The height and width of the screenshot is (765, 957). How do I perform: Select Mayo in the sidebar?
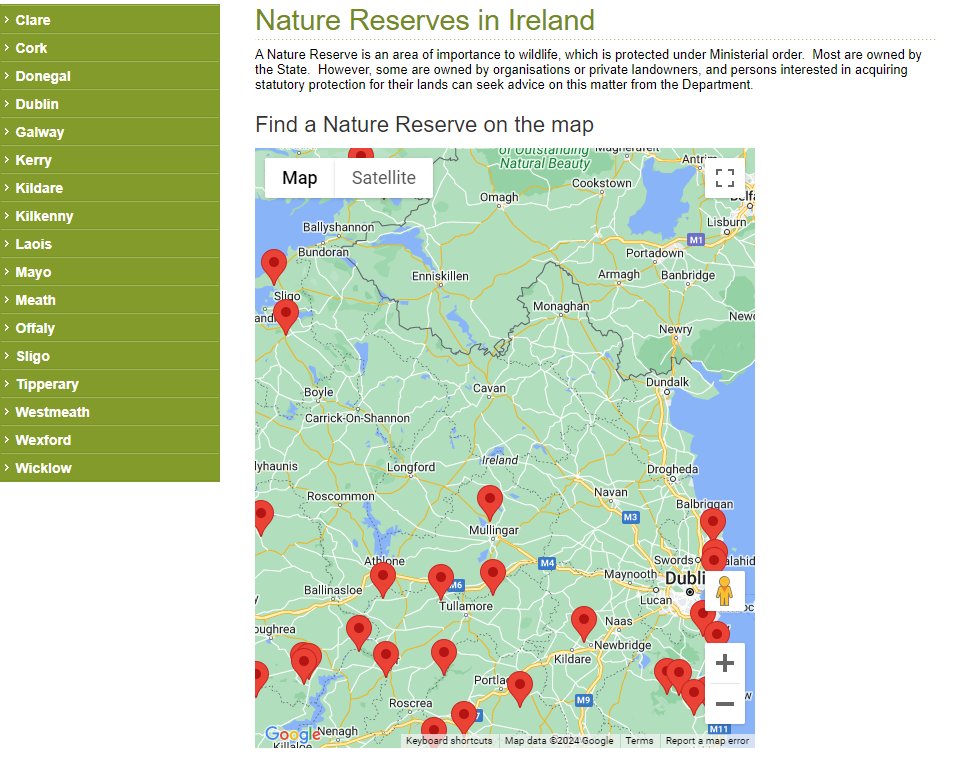[110, 272]
